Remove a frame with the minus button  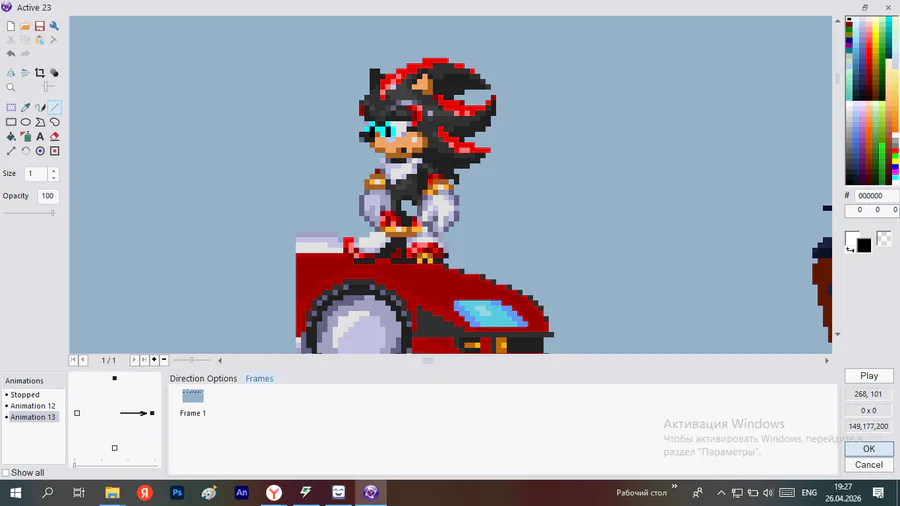164,360
